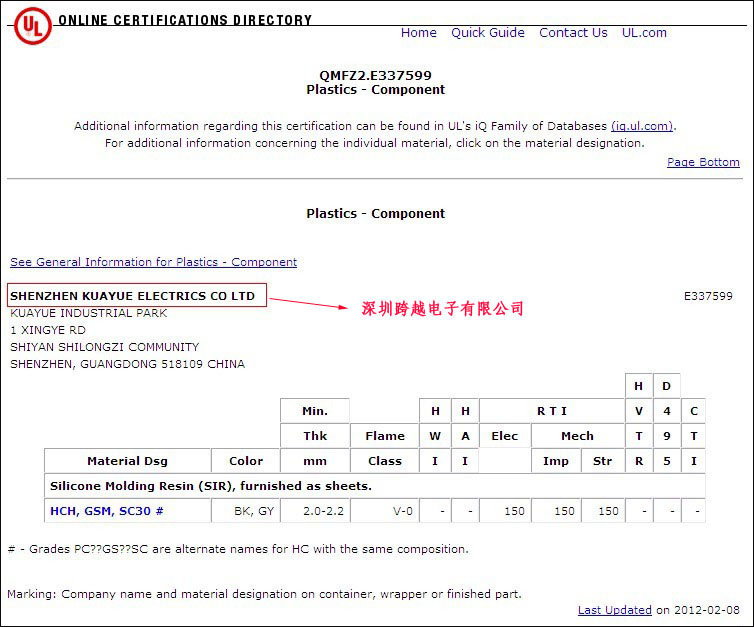This screenshot has height=627, width=754.
Task: Click the Material Dsg column header
Action: pyautogui.click(x=127, y=461)
